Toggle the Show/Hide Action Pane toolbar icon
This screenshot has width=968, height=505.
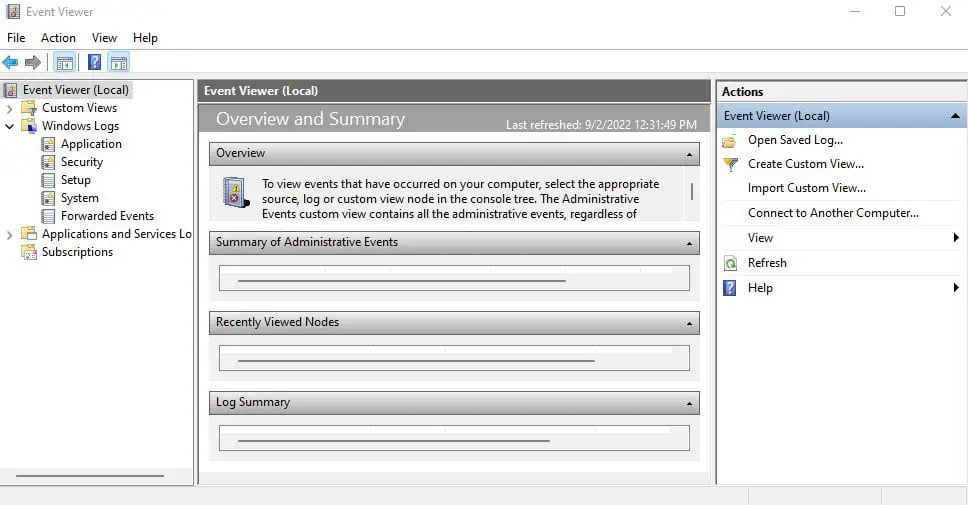coord(119,62)
